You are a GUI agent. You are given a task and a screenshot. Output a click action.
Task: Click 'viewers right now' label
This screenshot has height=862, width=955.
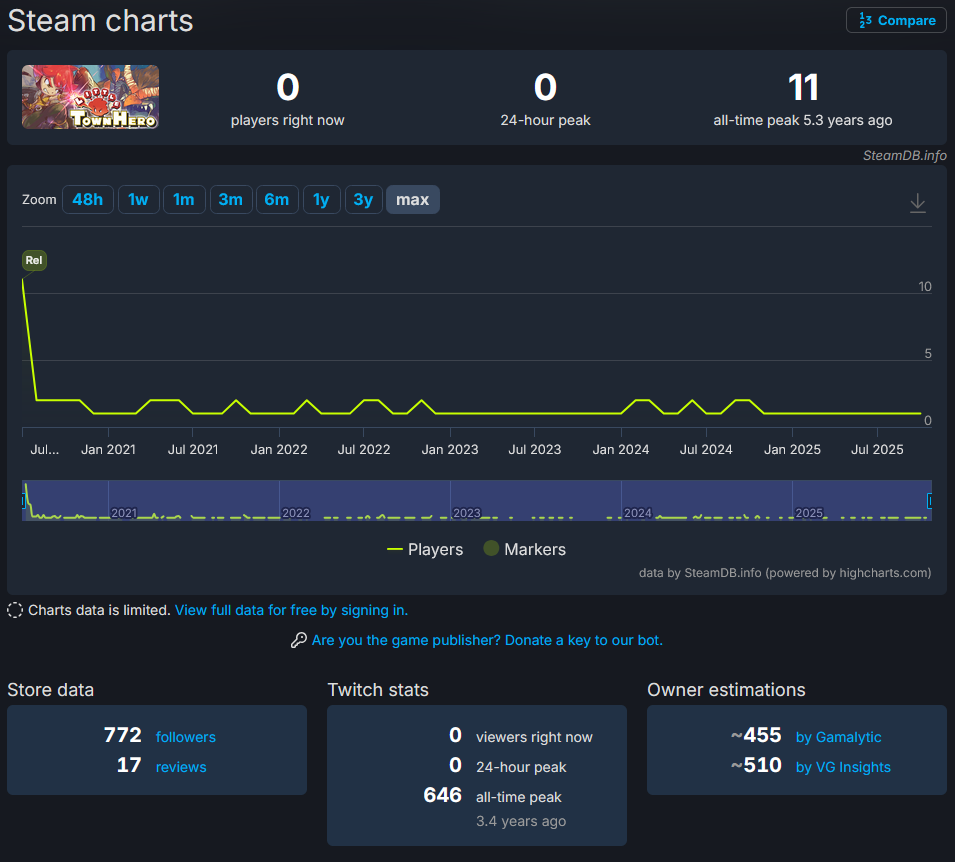(534, 737)
